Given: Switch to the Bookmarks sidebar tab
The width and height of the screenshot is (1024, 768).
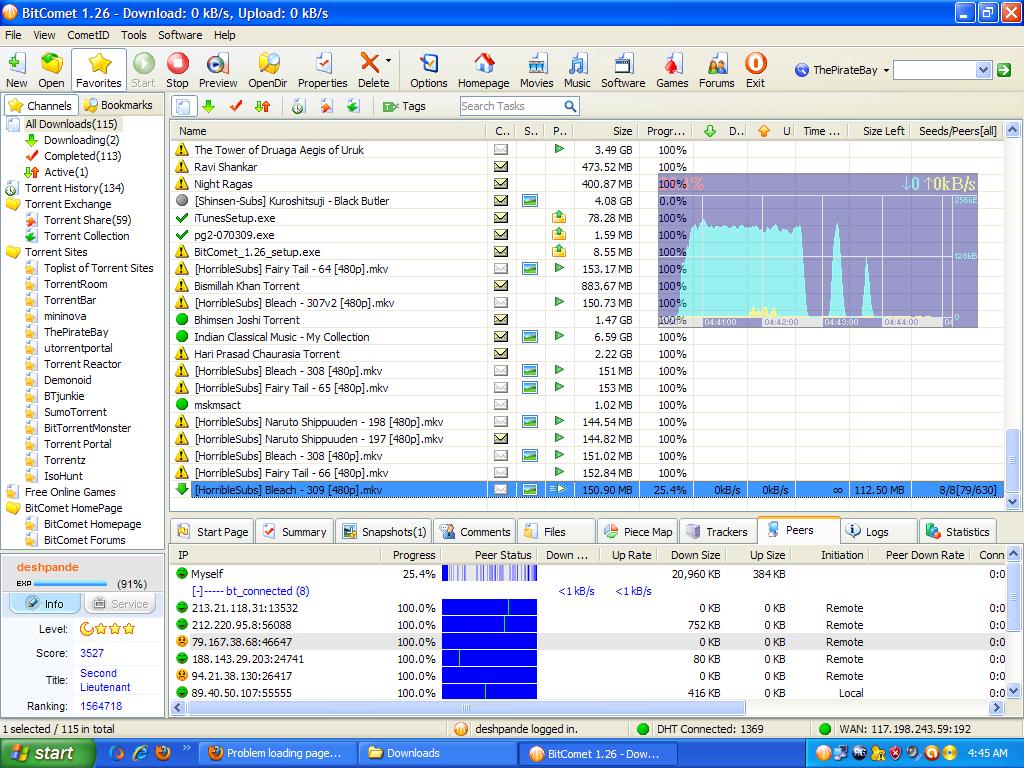Looking at the screenshot, I should [x=119, y=105].
